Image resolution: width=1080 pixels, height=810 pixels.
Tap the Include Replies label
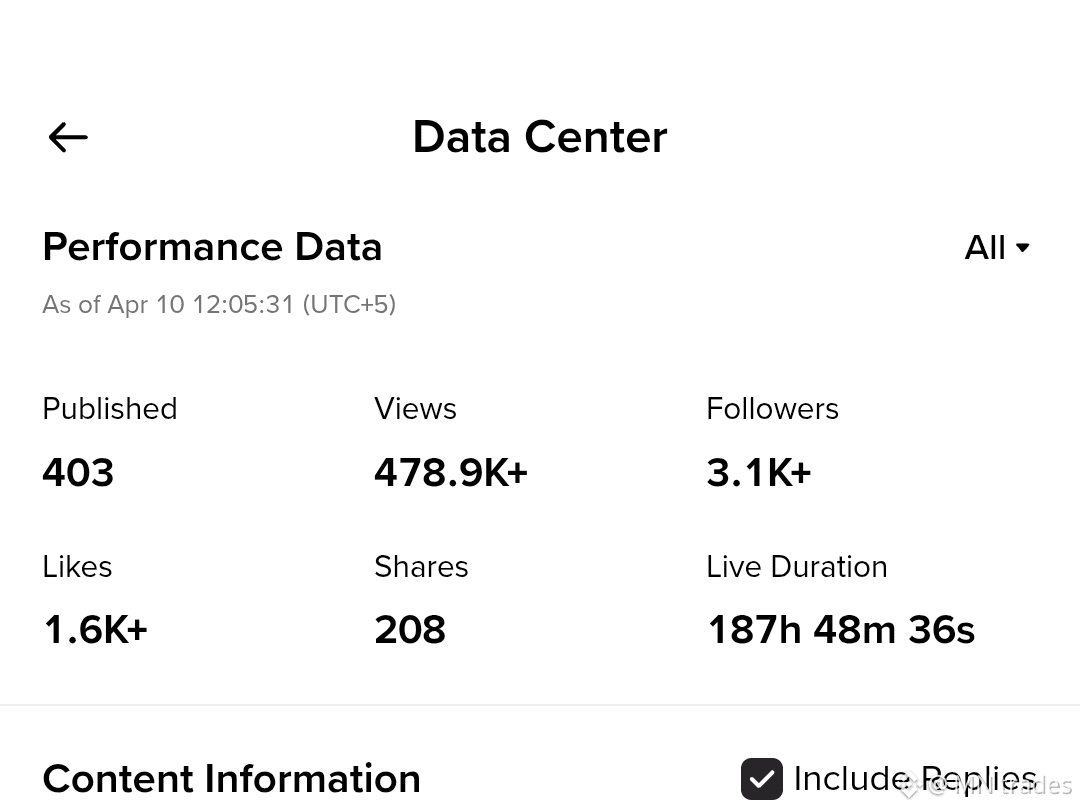[x=915, y=779]
